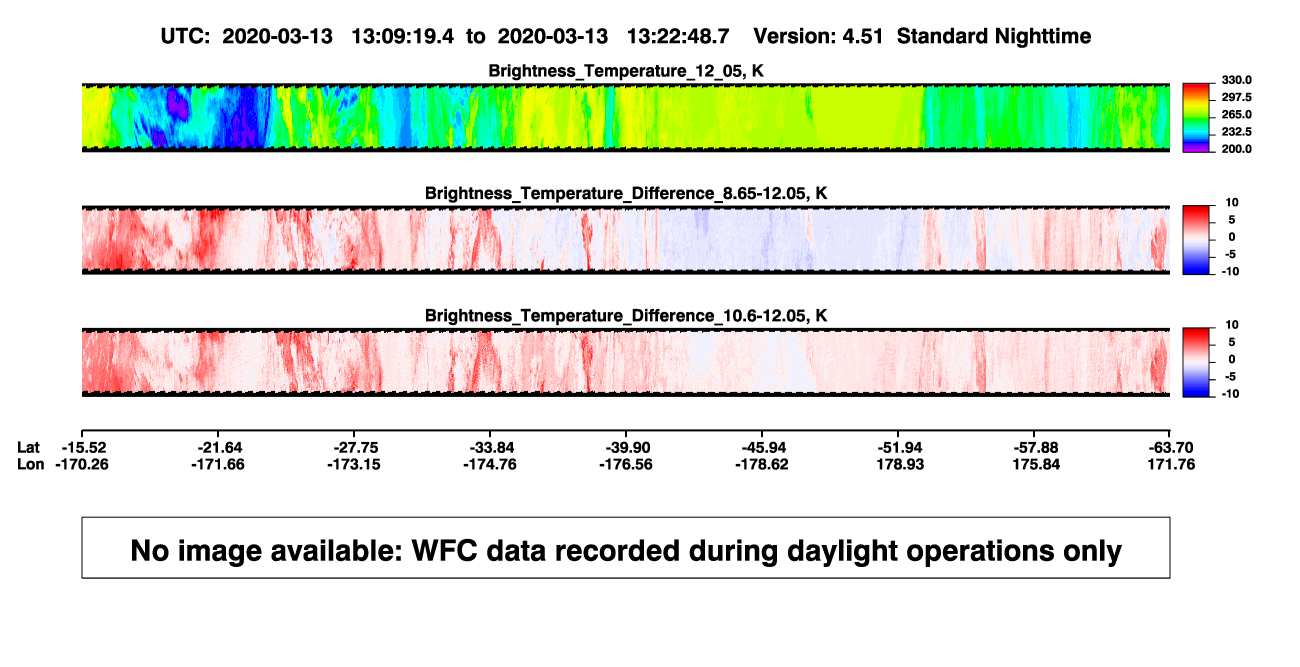Viewport: 1300px width, 667px height.
Task: Click the red-blue colorbar of 8.65-12.05 plot
Action: click(1196, 240)
